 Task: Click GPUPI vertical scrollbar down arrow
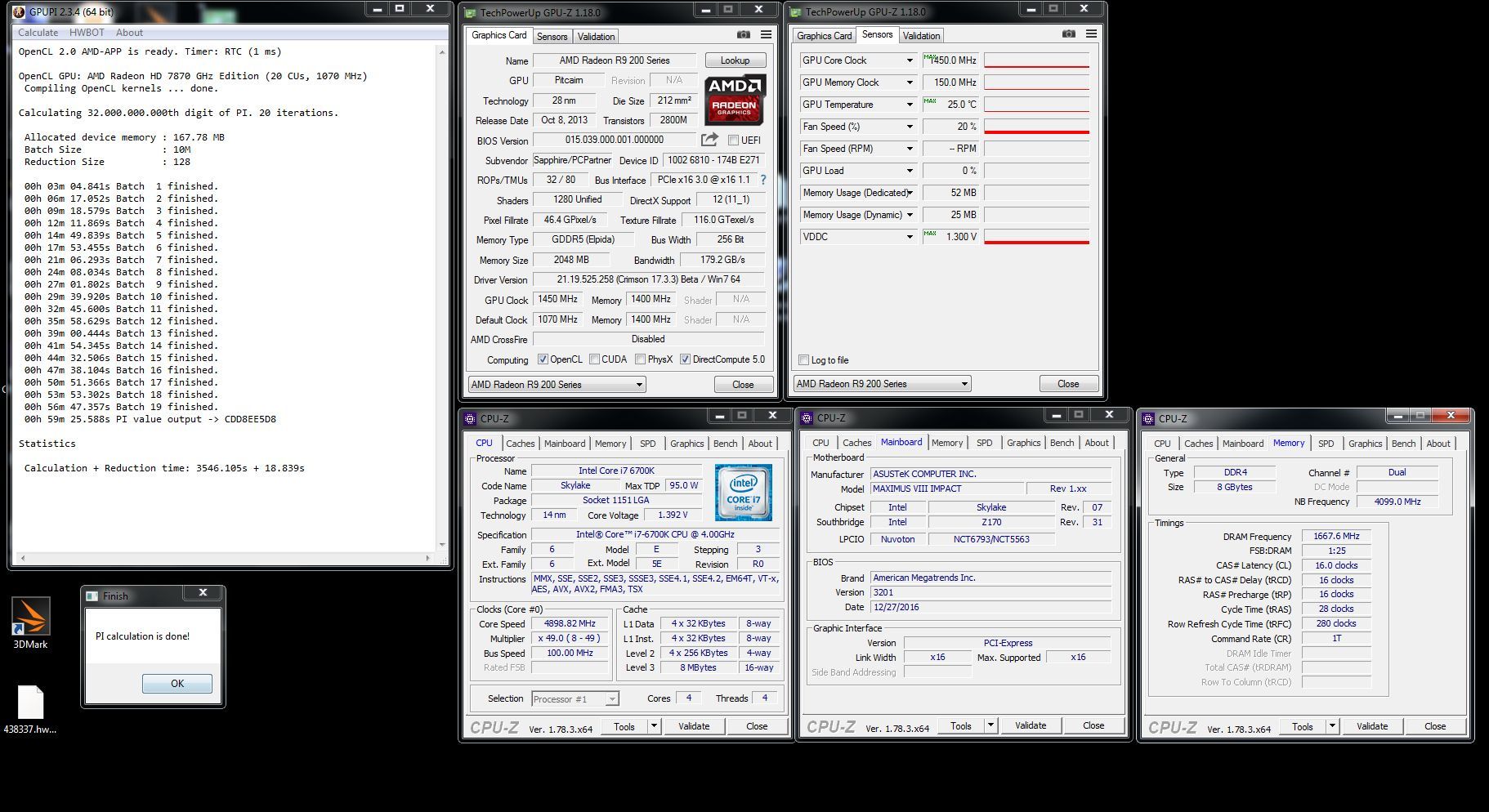point(442,545)
